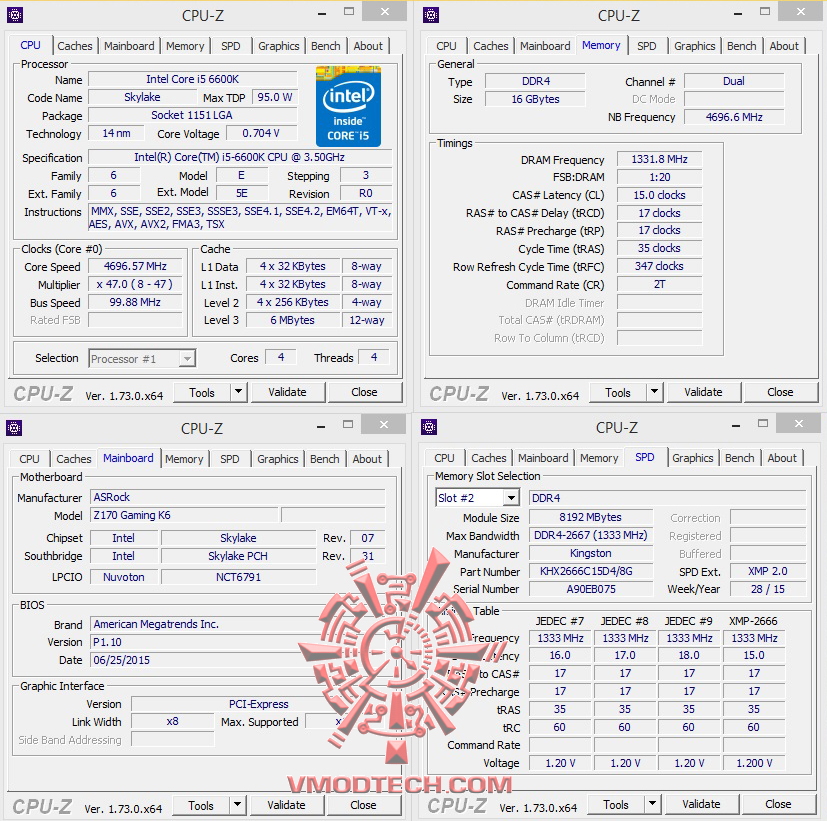Select About tab in the SPD window
The width and height of the screenshot is (827, 821).
782,458
